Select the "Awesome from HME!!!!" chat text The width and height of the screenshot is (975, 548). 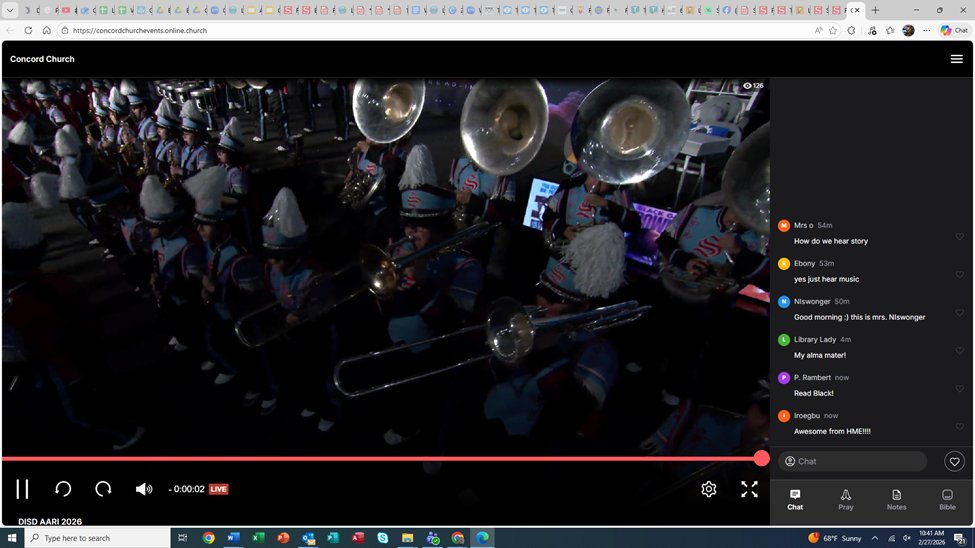point(832,431)
